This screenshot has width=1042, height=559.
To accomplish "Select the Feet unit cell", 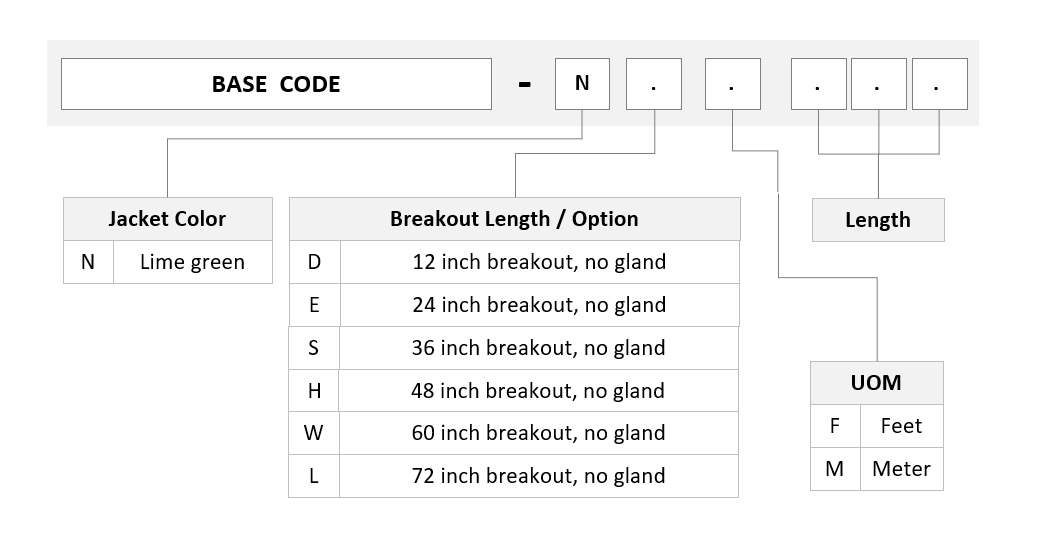I will click(902, 426).
